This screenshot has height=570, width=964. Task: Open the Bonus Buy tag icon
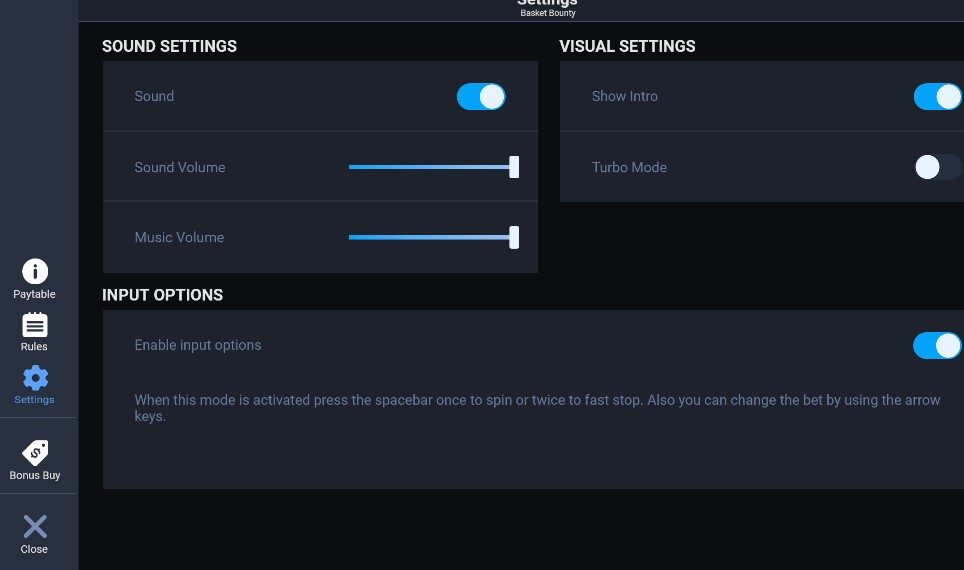click(x=35, y=453)
